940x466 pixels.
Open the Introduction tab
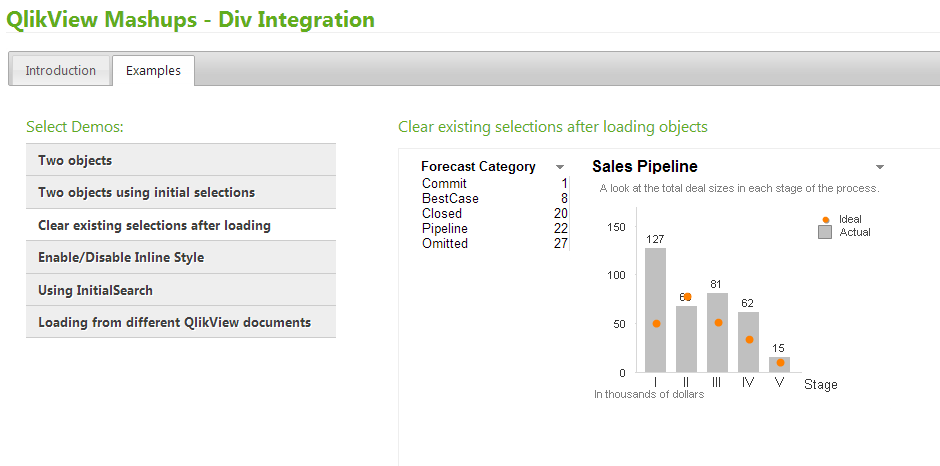60,71
